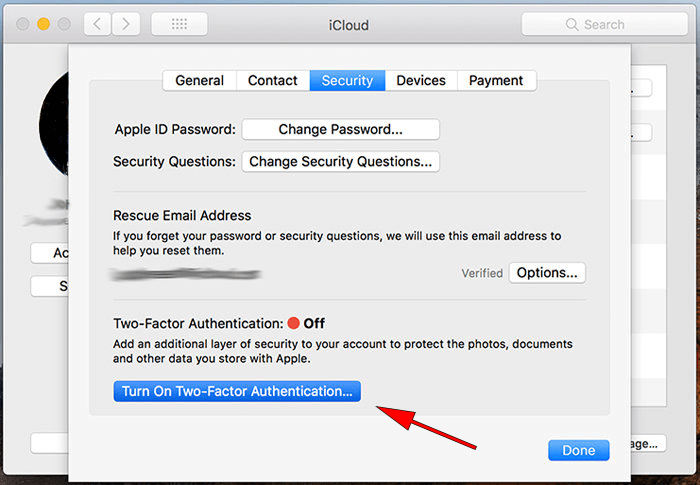Open the Payment tab

coord(496,80)
